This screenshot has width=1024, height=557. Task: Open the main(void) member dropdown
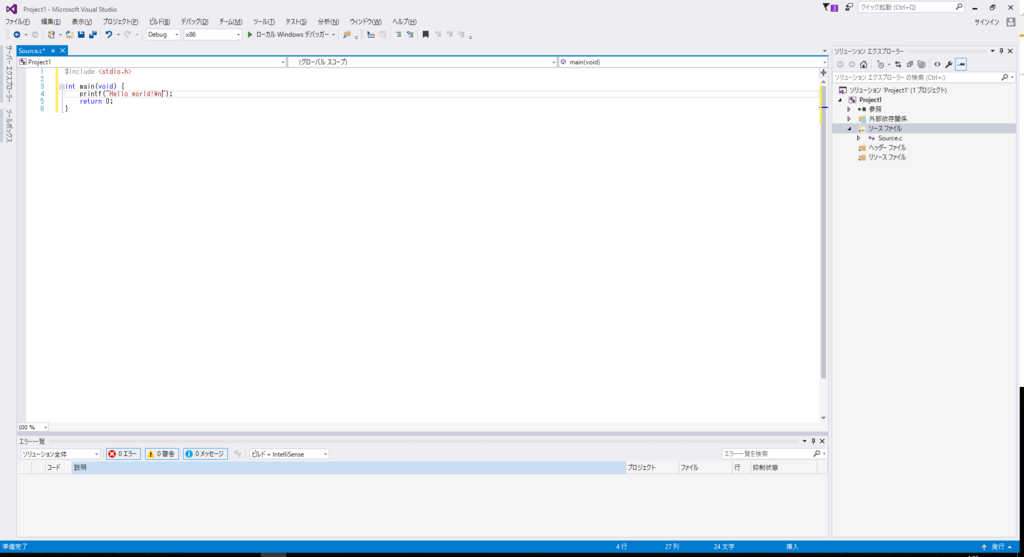tap(692, 62)
